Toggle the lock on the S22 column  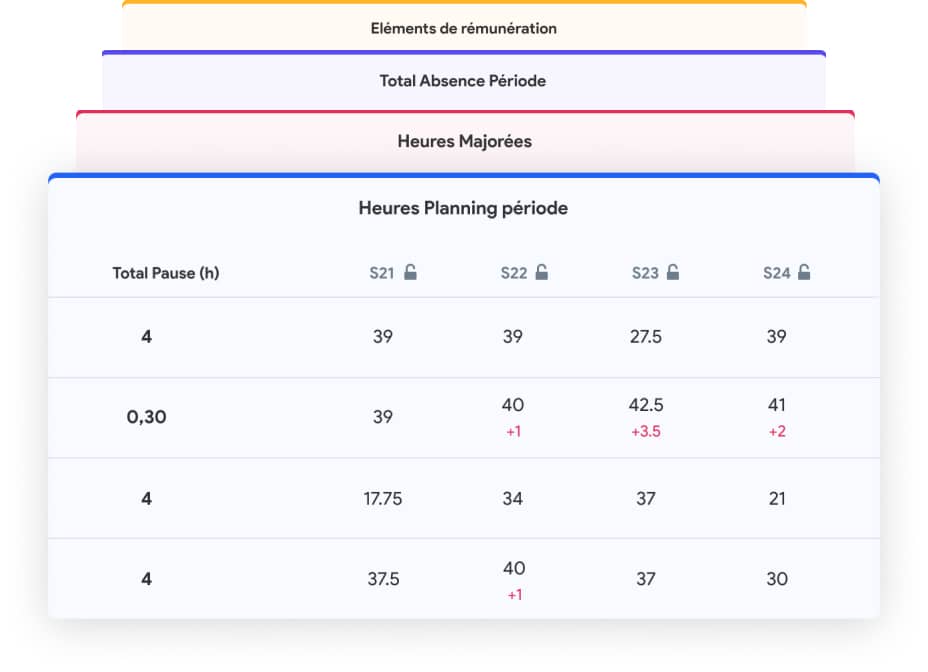coord(541,272)
